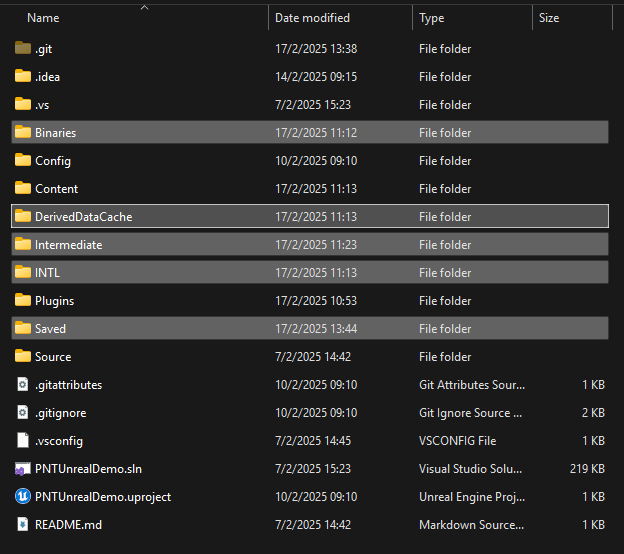Click the 219 KB size value
The width and height of the screenshot is (624, 554).
point(587,469)
